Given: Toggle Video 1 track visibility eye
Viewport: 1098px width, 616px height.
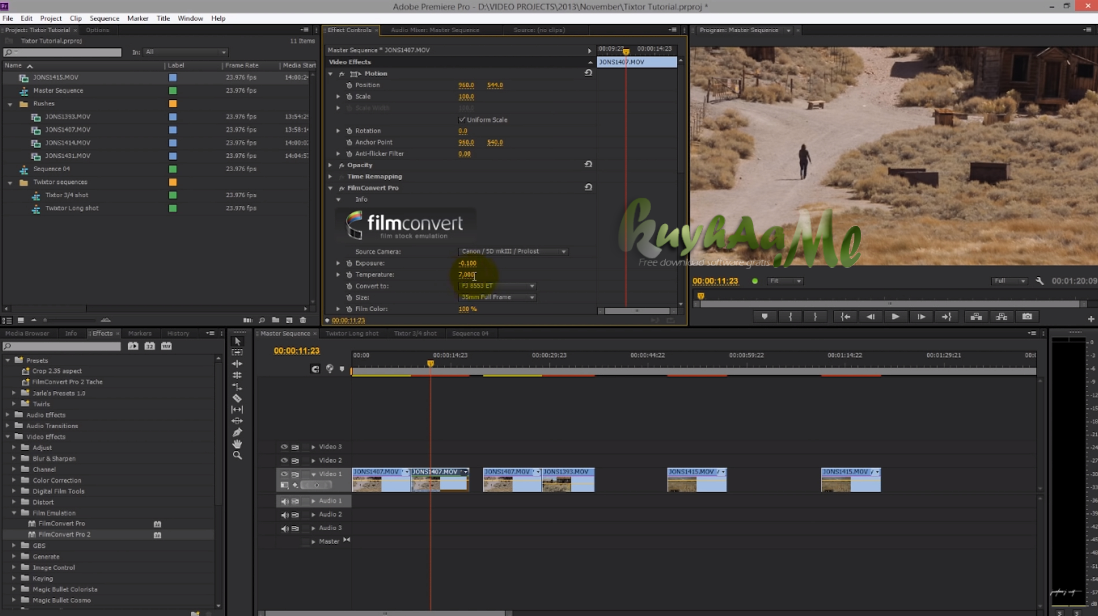Looking at the screenshot, I should pos(284,474).
